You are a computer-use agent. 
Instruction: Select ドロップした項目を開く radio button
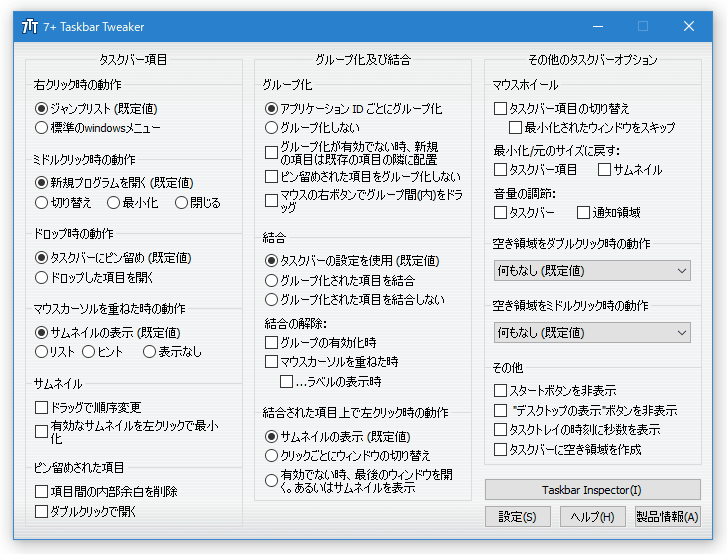(x=41, y=278)
